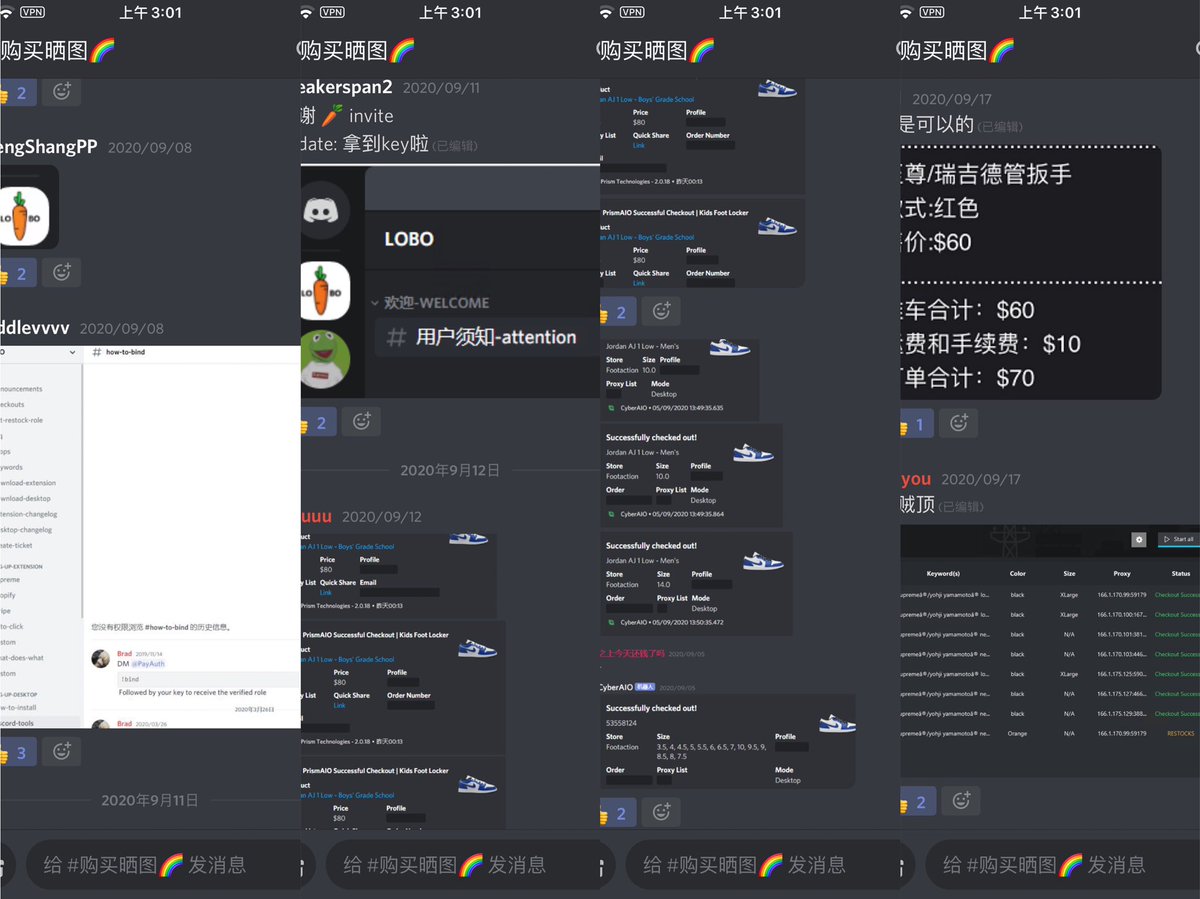Select timestamp 2020/09/11 beside eakerspan2
Viewport: 1200px width, 899px height.
(x=441, y=88)
